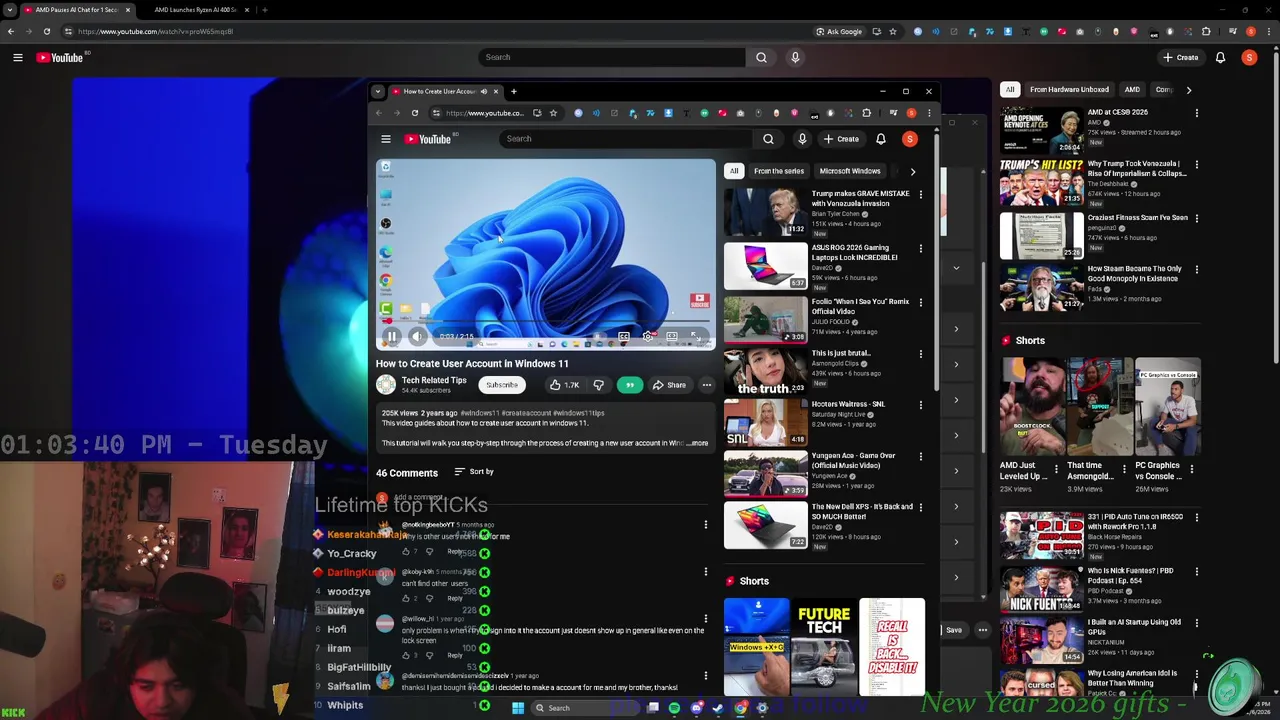The width and height of the screenshot is (1280, 720).
Task: Voice search in back window YouTube
Action: (x=795, y=57)
